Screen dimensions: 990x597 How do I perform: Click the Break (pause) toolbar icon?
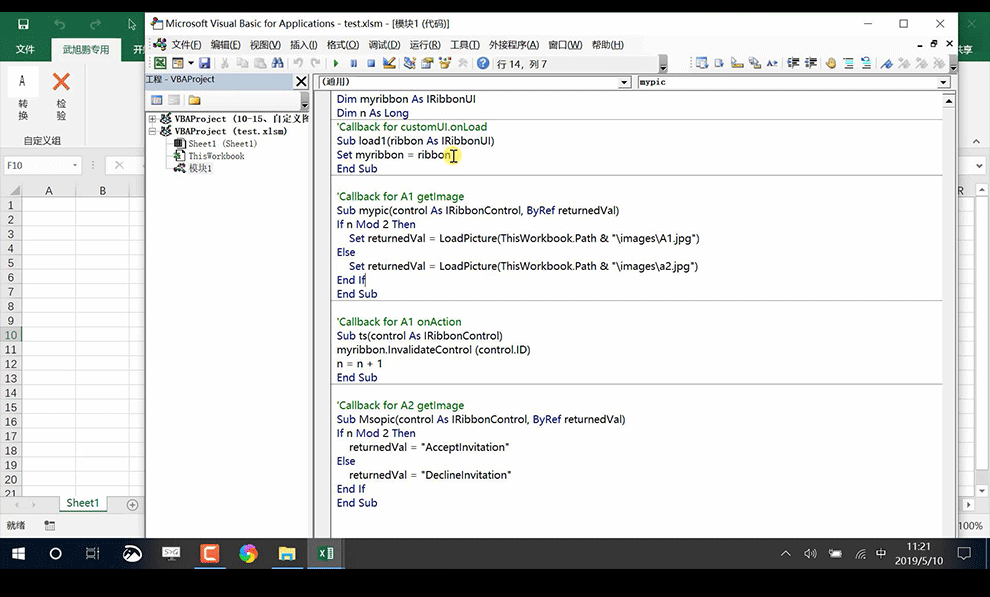click(354, 63)
